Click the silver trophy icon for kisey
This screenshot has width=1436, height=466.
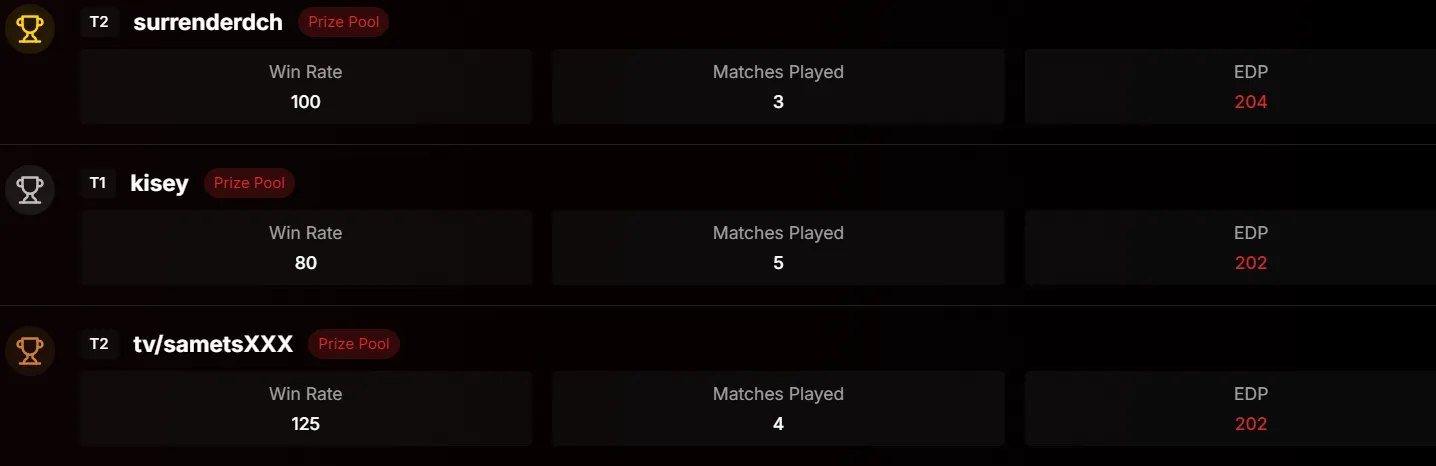(x=30, y=190)
